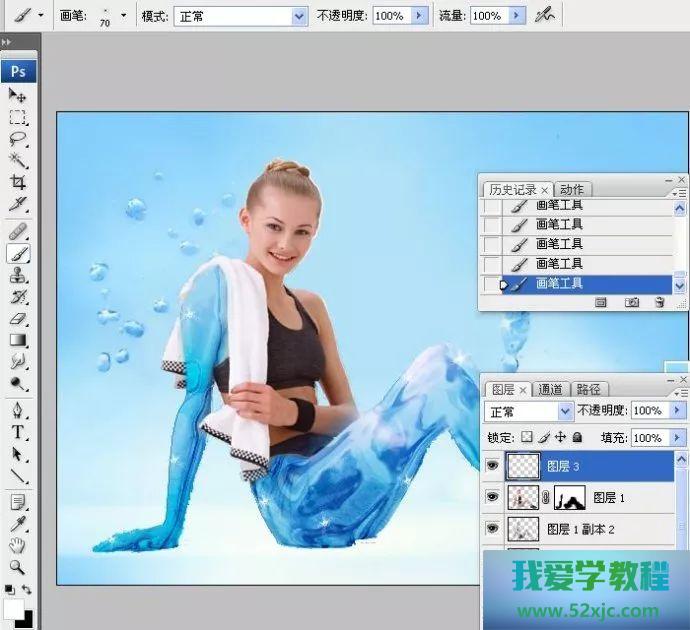
Task: Hide layer 图层 3 using eye icon
Action: pos(492,466)
